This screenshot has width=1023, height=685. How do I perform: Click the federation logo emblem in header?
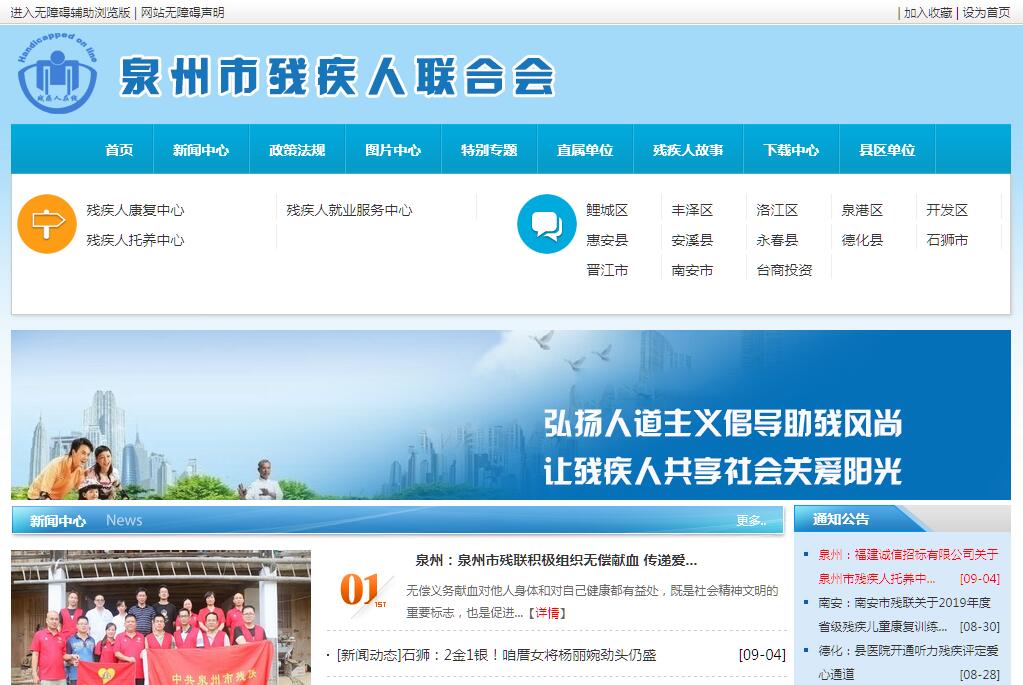[57, 74]
